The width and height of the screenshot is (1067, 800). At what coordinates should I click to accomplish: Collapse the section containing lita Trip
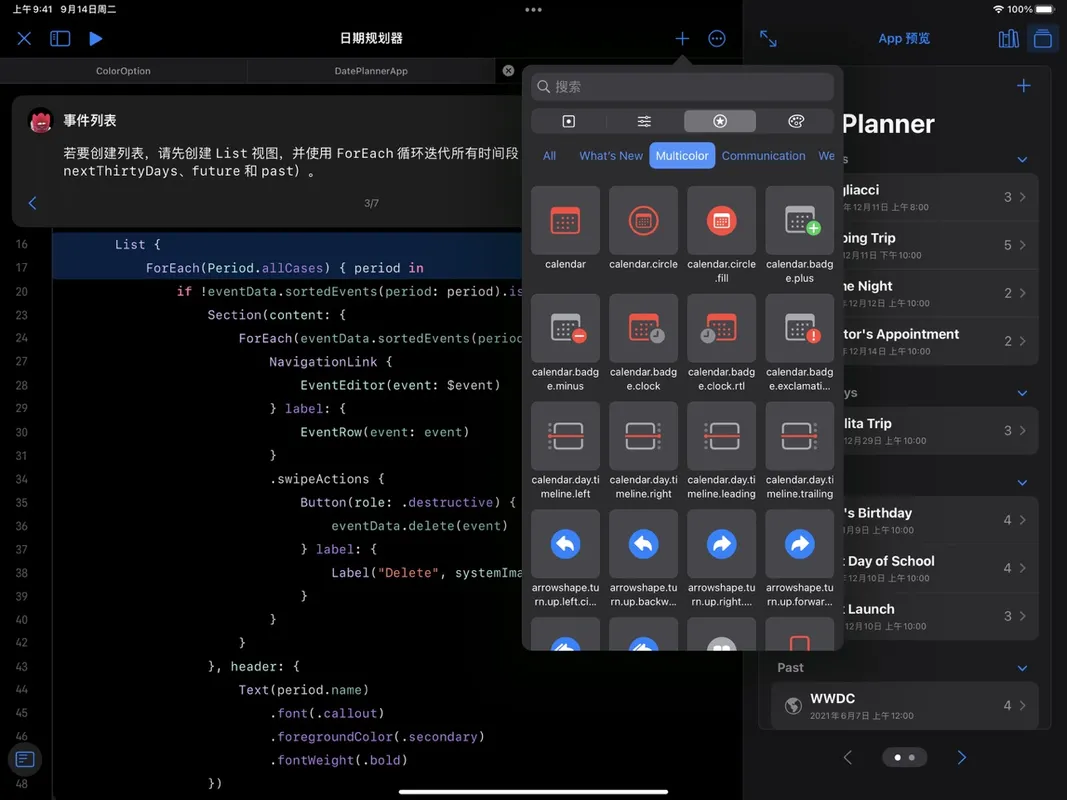click(1022, 393)
